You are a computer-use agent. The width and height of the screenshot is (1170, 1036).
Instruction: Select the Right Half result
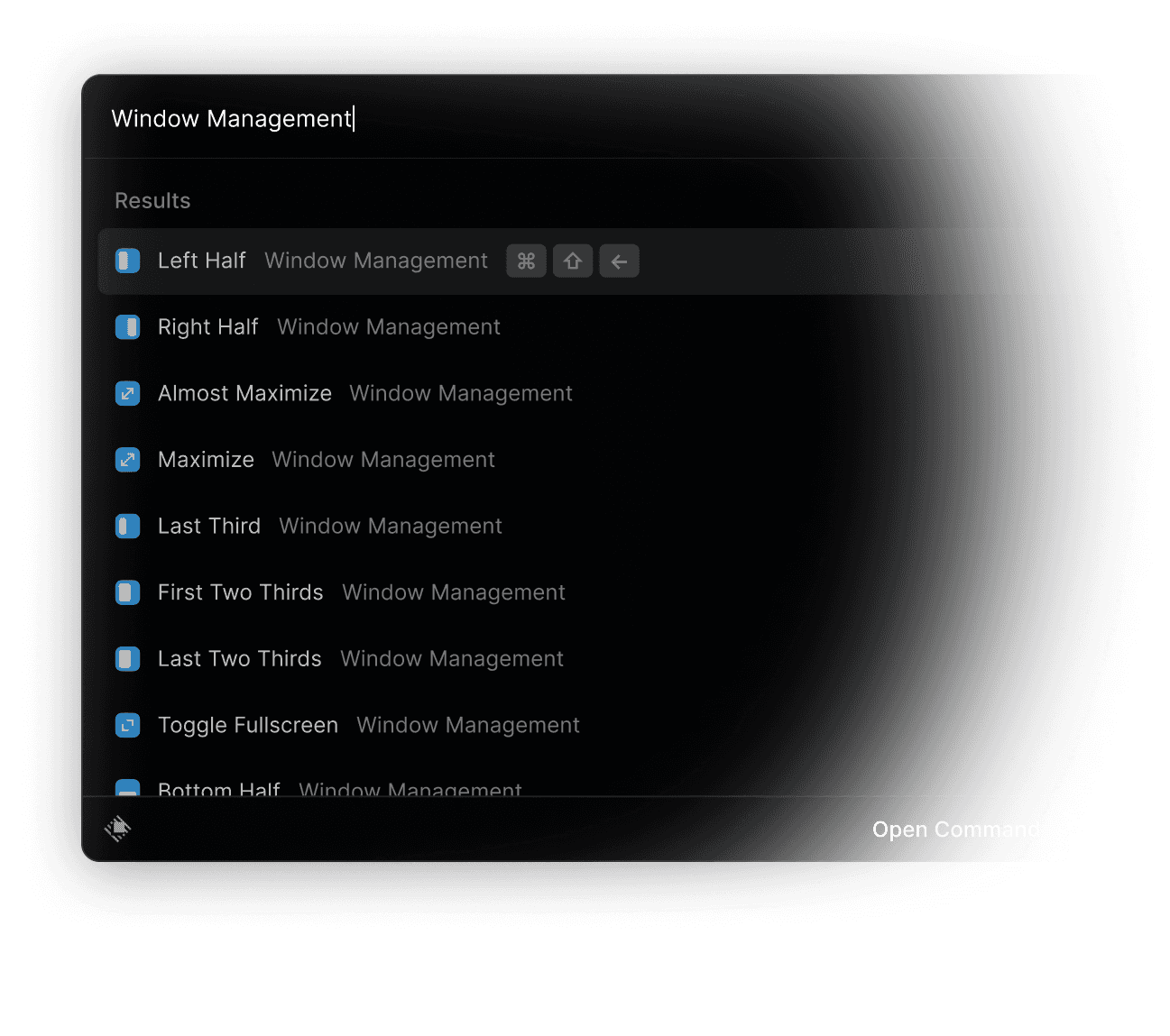pos(586,327)
